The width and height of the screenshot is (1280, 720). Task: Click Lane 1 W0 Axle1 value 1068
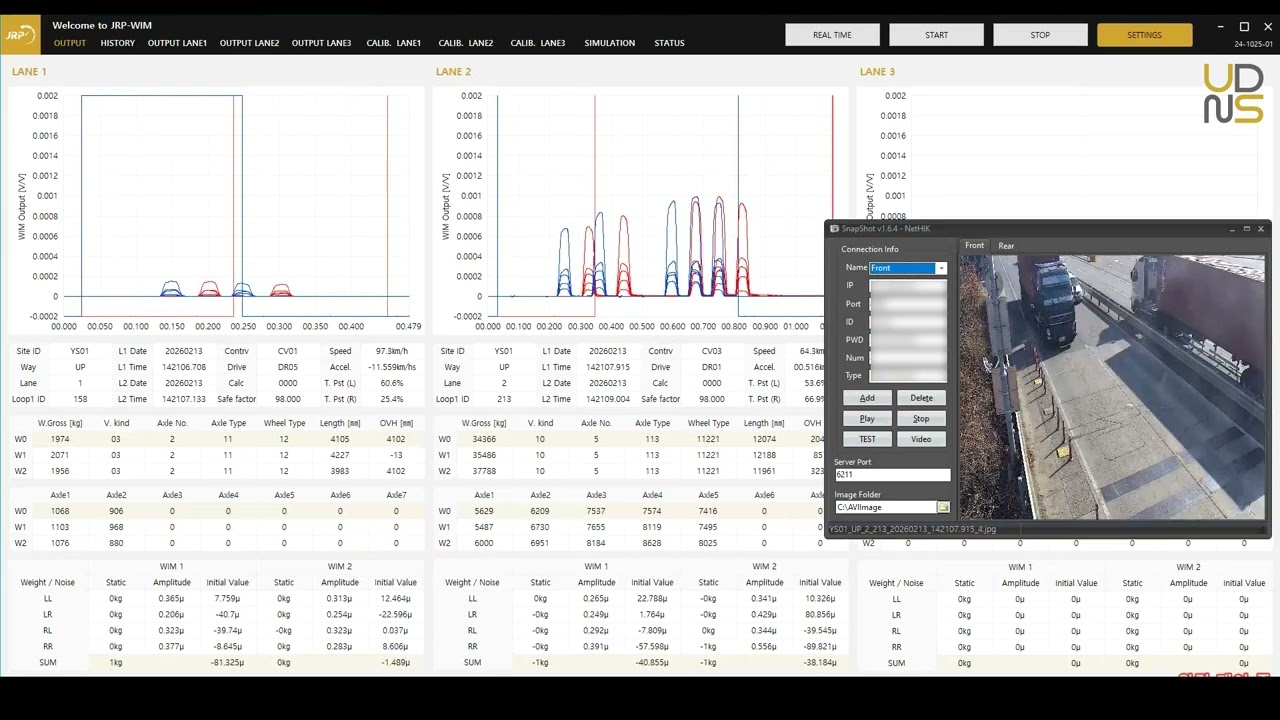tap(60, 511)
